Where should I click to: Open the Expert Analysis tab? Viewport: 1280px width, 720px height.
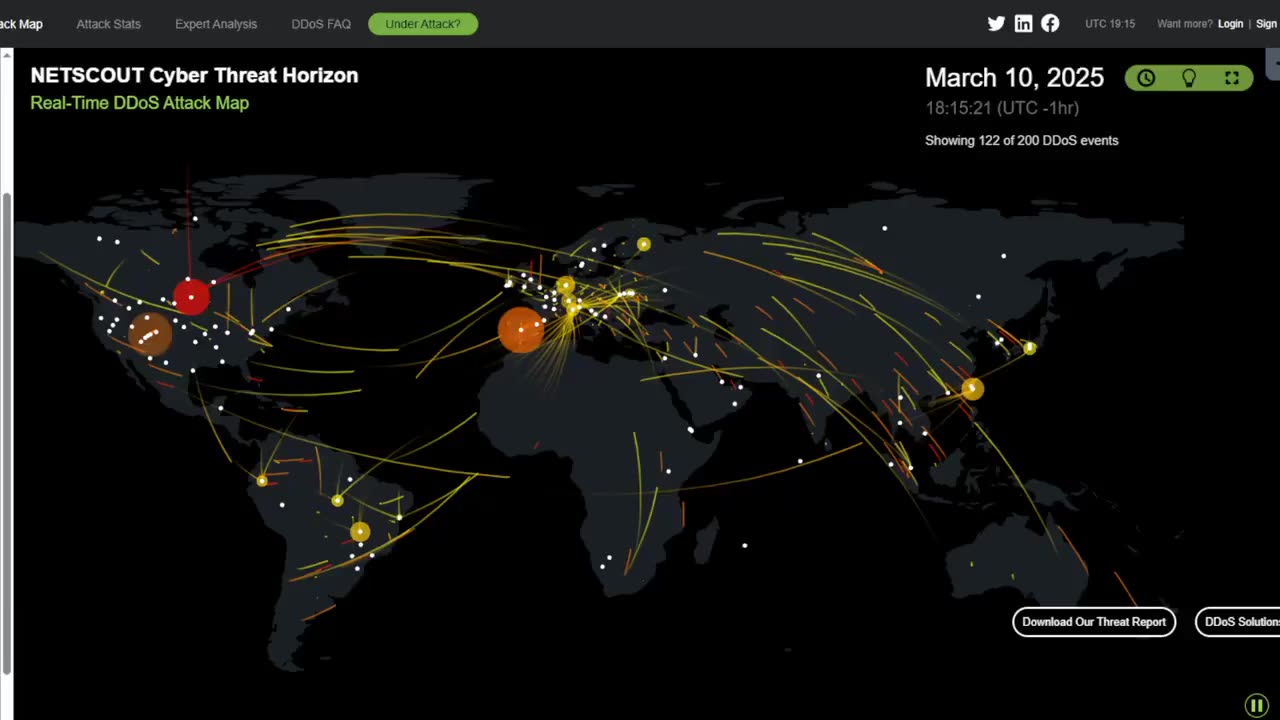tap(216, 24)
